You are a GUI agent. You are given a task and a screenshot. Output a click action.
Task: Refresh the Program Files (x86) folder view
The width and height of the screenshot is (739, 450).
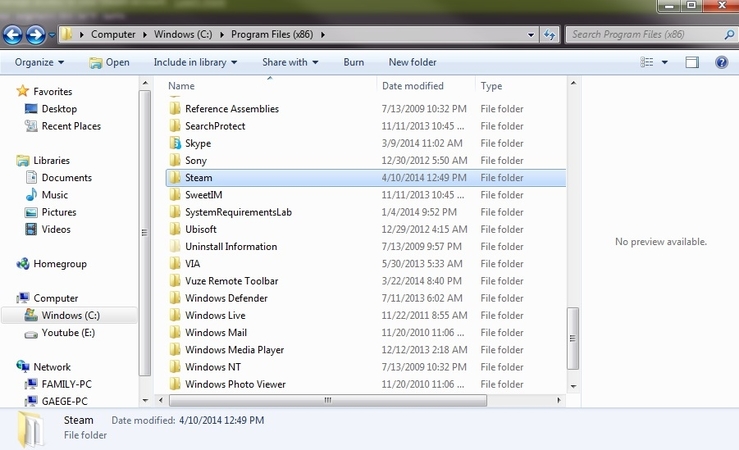pos(550,34)
